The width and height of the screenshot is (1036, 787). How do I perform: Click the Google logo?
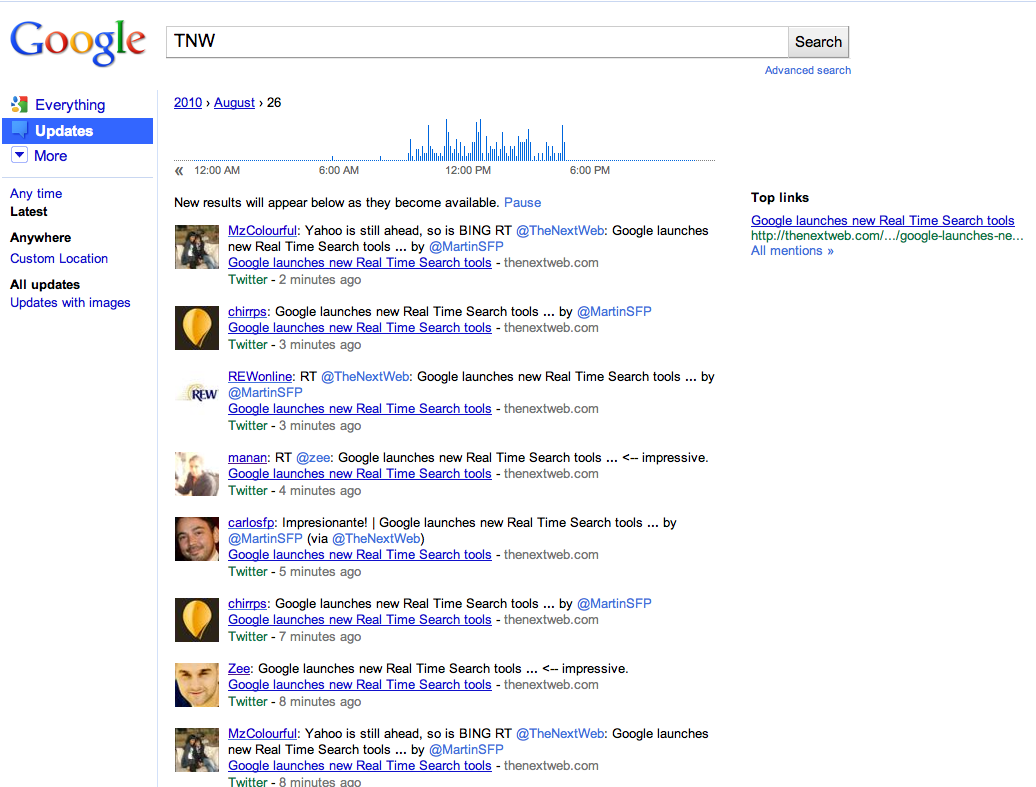pyautogui.click(x=78, y=42)
